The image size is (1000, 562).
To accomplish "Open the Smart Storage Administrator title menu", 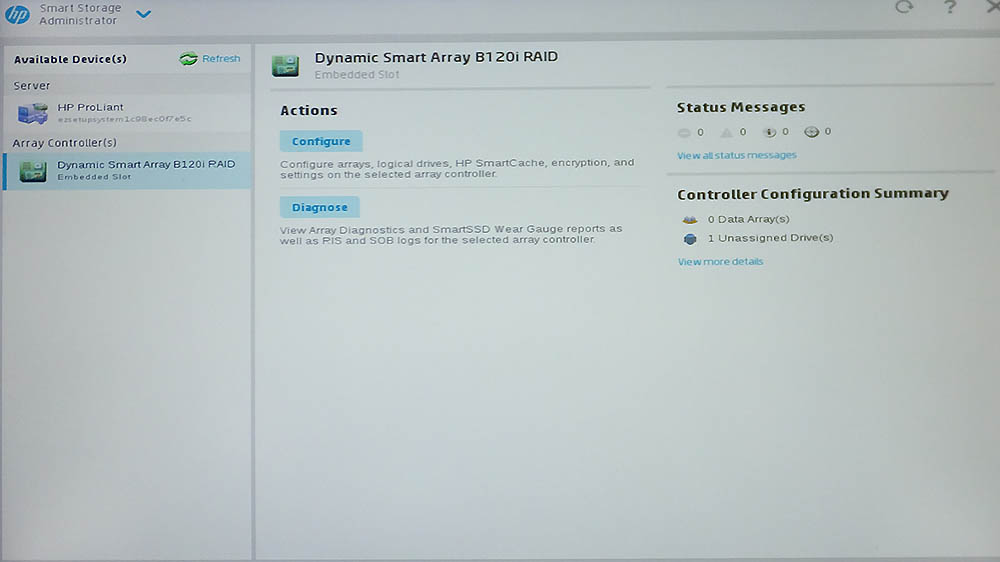I will tap(80, 14).
